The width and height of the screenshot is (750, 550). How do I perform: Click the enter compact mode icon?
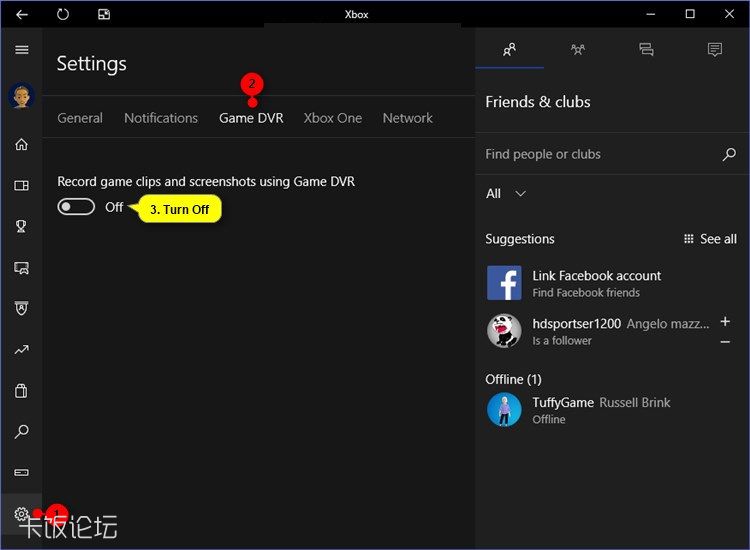tap(104, 14)
